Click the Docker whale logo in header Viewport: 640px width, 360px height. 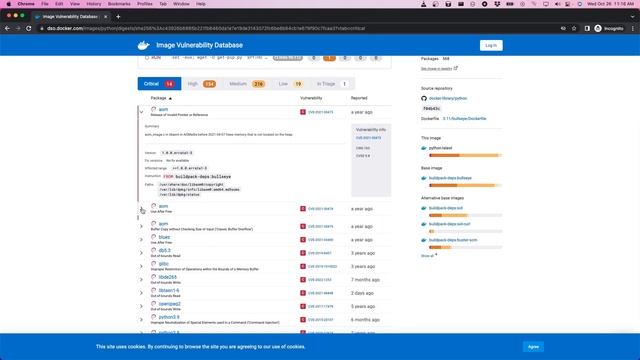click(x=143, y=45)
